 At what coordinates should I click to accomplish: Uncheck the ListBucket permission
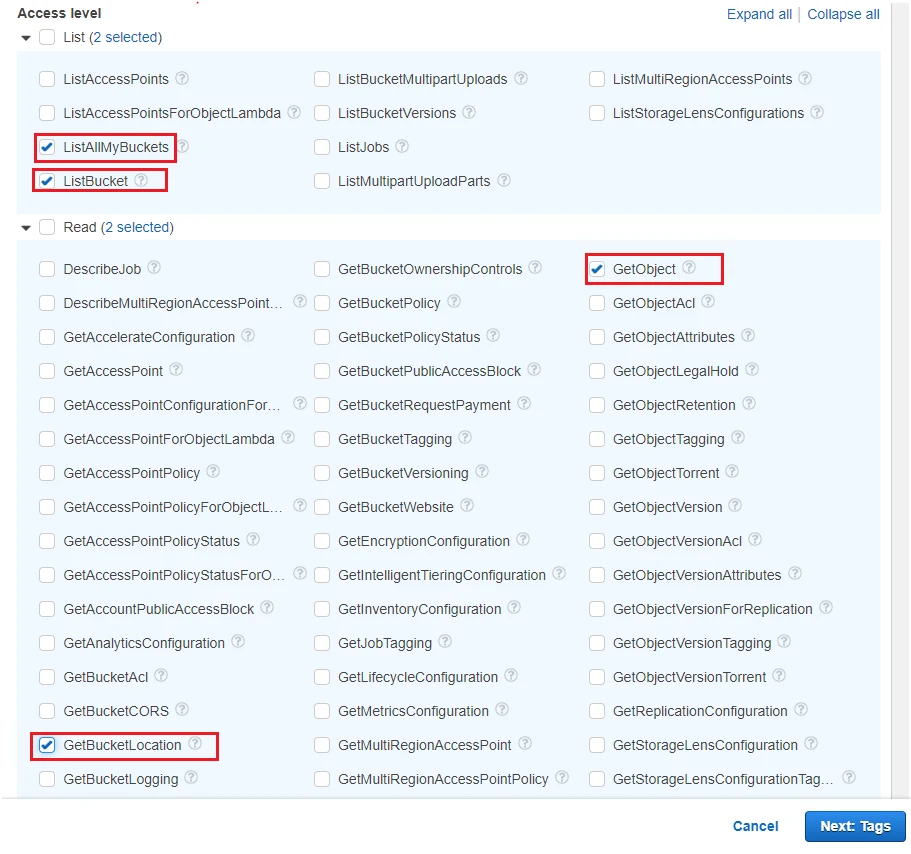pyautogui.click(x=47, y=181)
